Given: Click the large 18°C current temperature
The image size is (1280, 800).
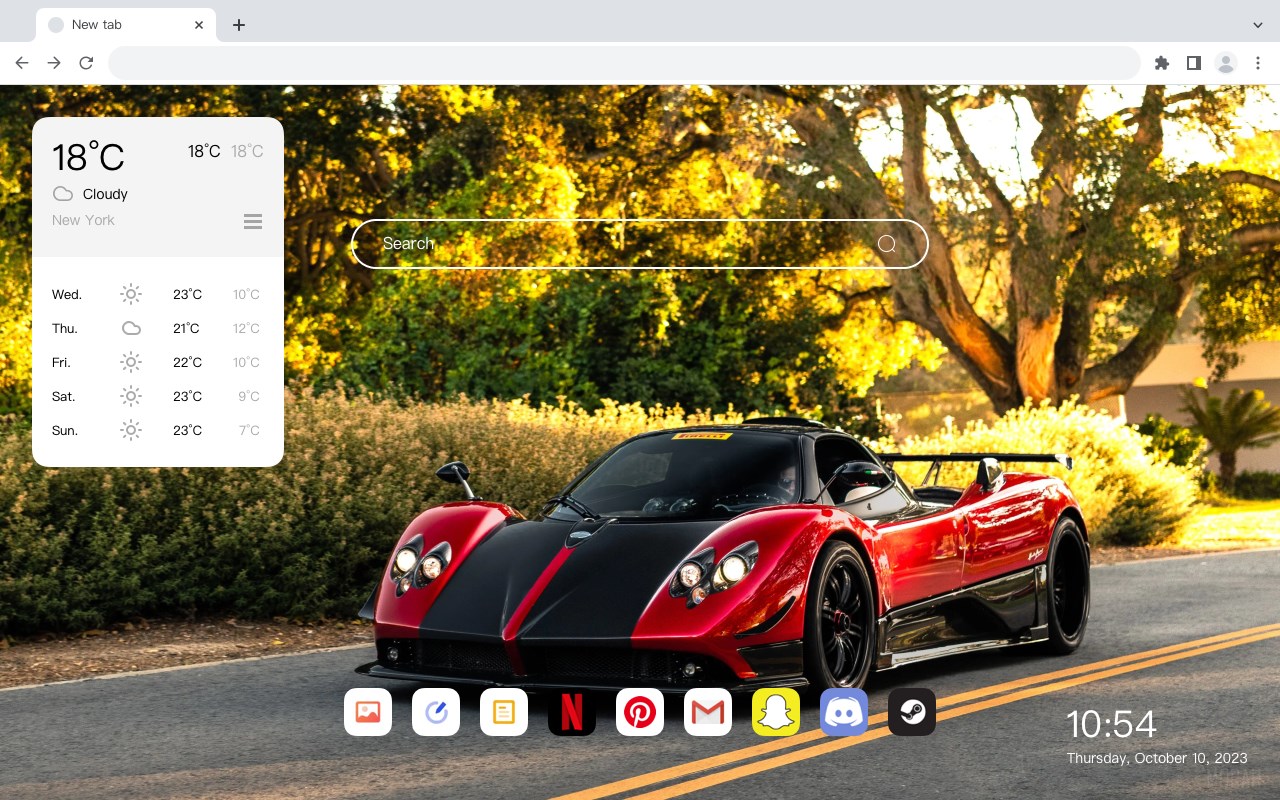Looking at the screenshot, I should coord(88,157).
